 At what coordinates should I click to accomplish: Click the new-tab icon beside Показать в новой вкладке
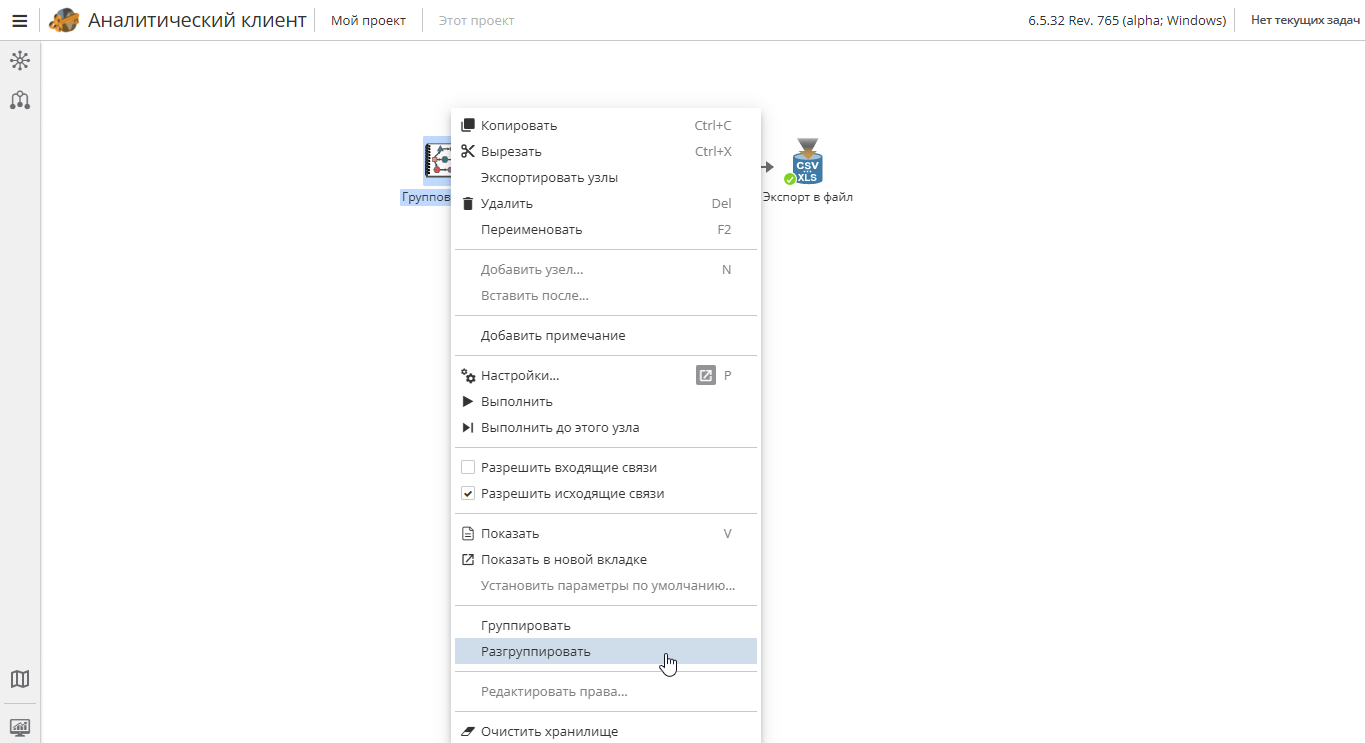click(x=467, y=559)
